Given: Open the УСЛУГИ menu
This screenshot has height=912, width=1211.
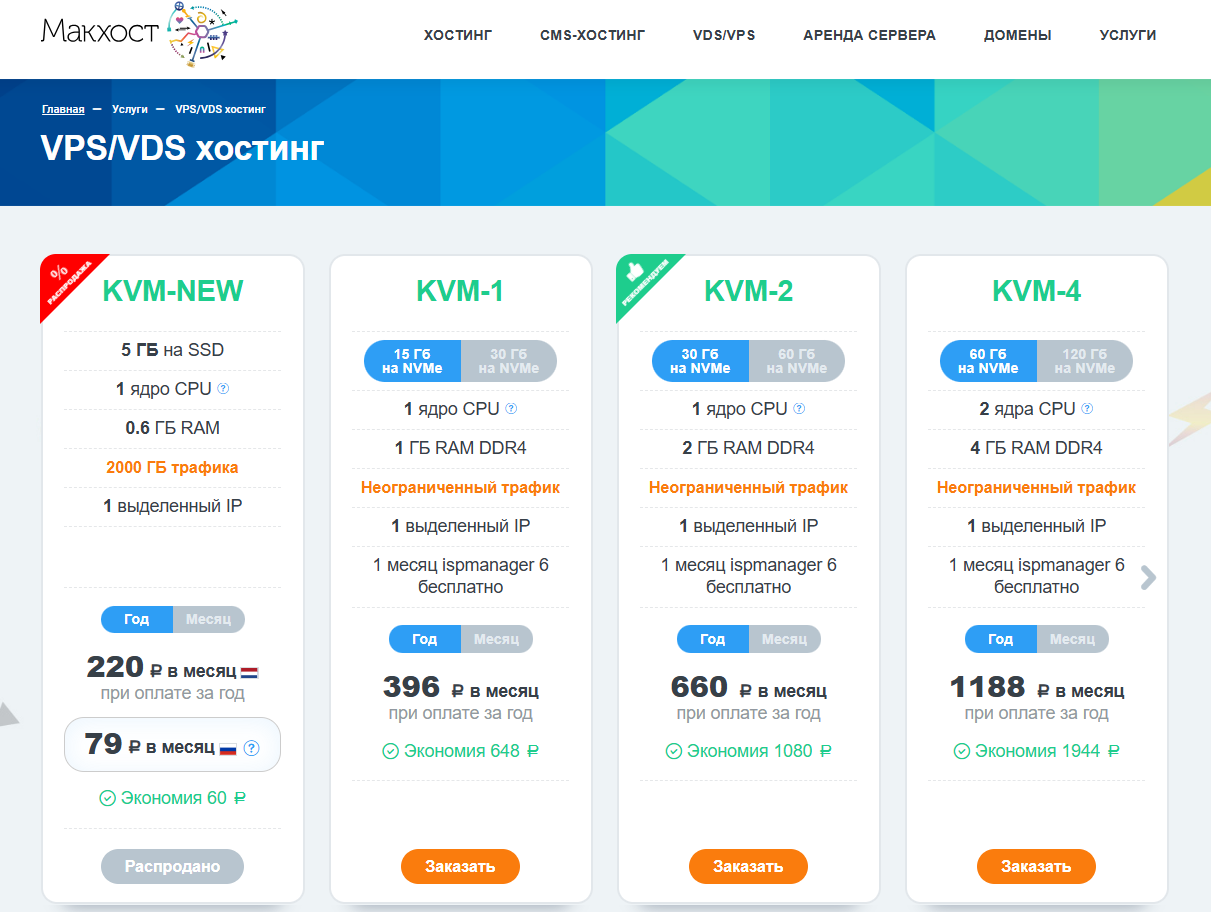Looking at the screenshot, I should (1128, 35).
